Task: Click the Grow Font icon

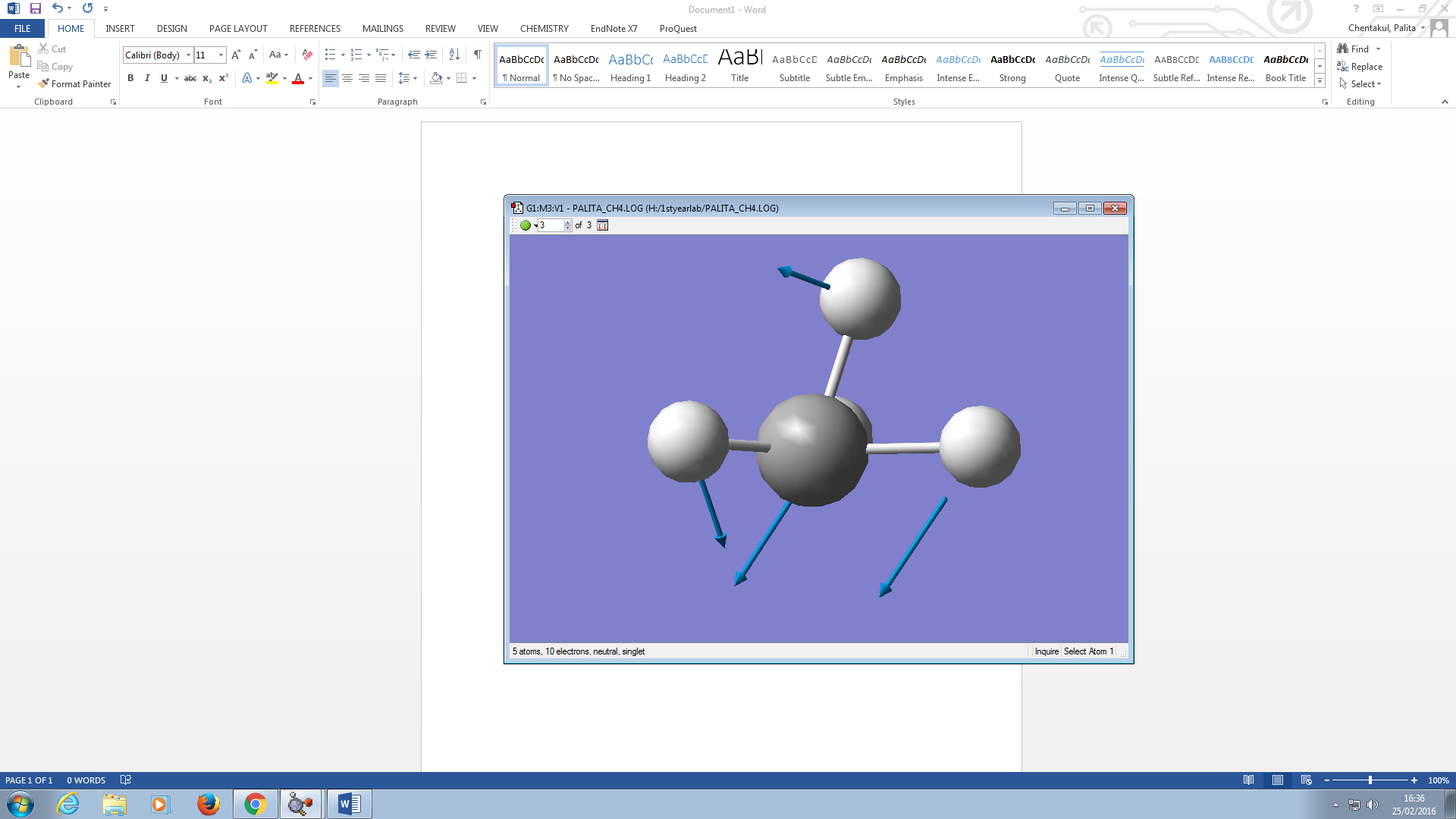Action: click(236, 55)
